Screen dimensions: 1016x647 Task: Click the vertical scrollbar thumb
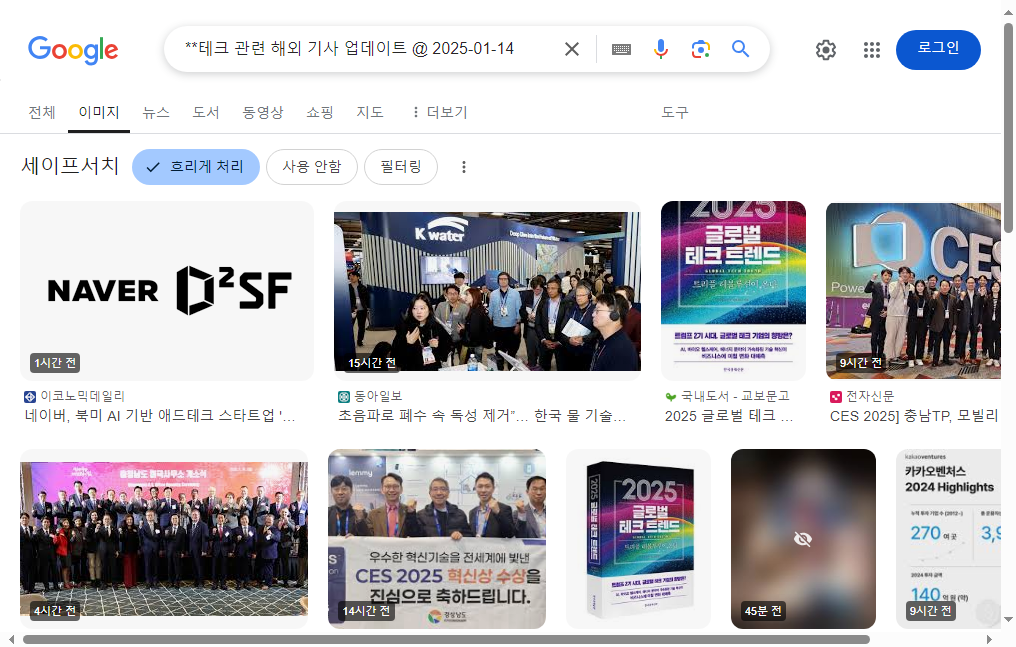1008,128
